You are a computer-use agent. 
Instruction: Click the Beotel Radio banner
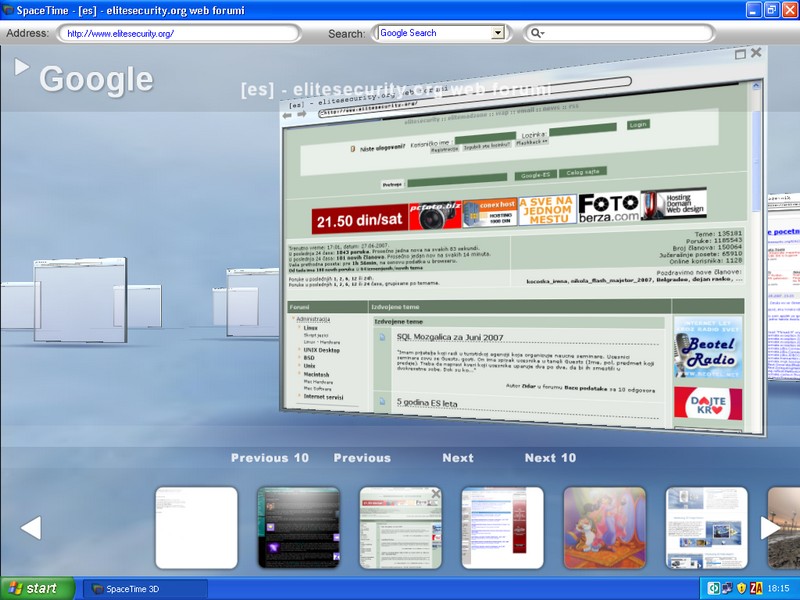(x=708, y=347)
